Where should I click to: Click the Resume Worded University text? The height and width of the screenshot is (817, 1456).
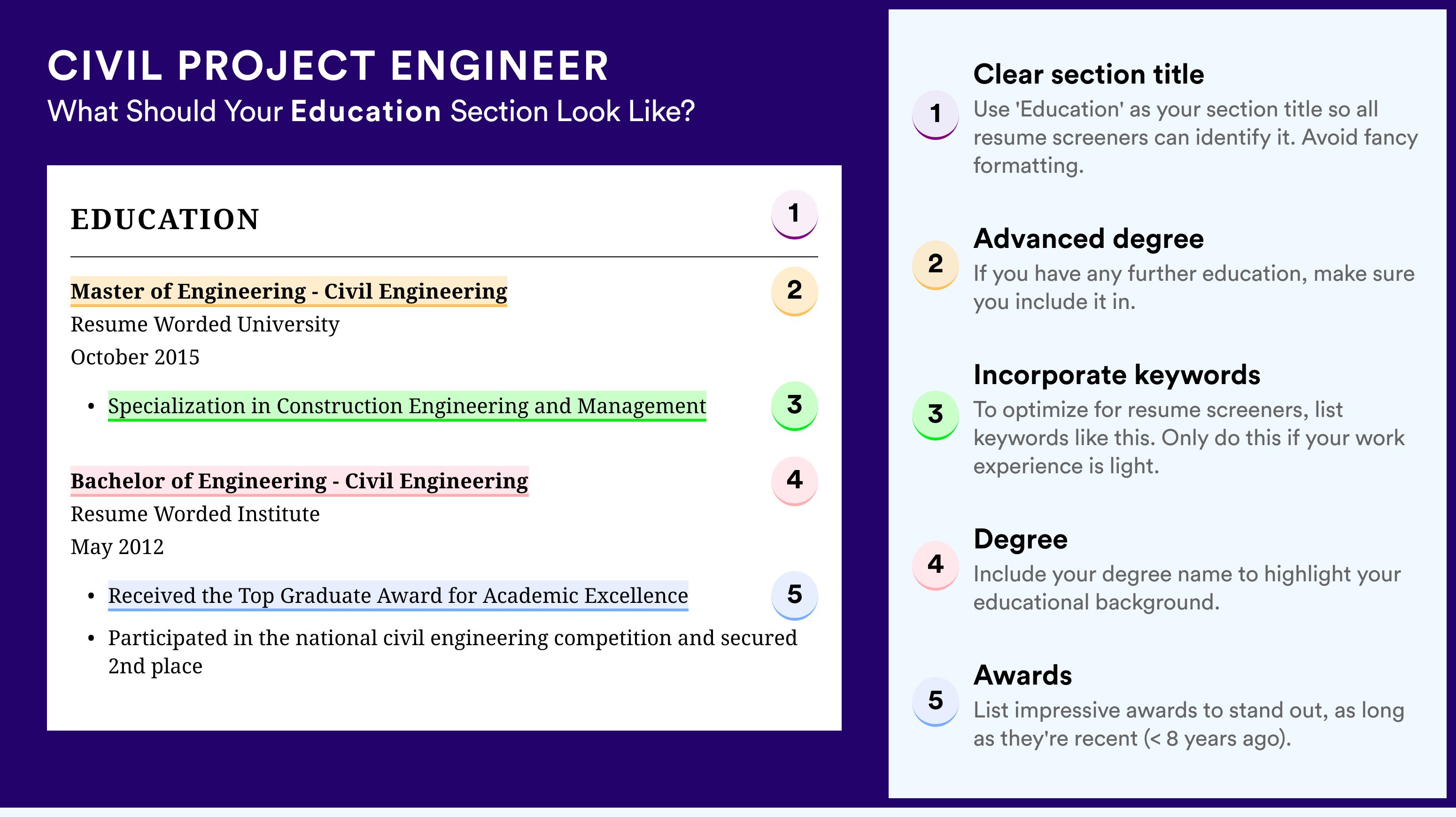point(205,324)
